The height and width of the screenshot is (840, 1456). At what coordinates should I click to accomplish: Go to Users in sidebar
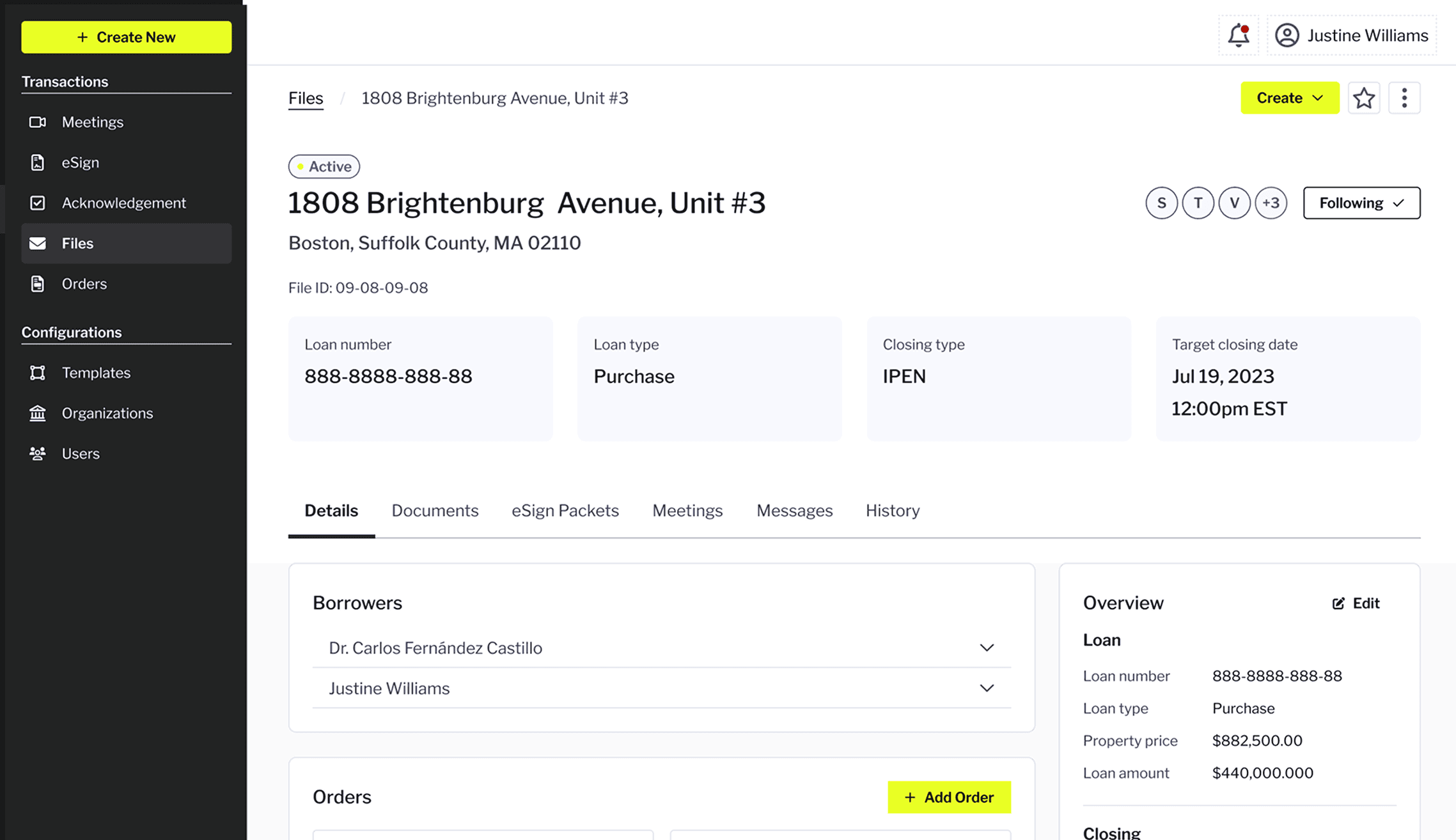coord(81,453)
